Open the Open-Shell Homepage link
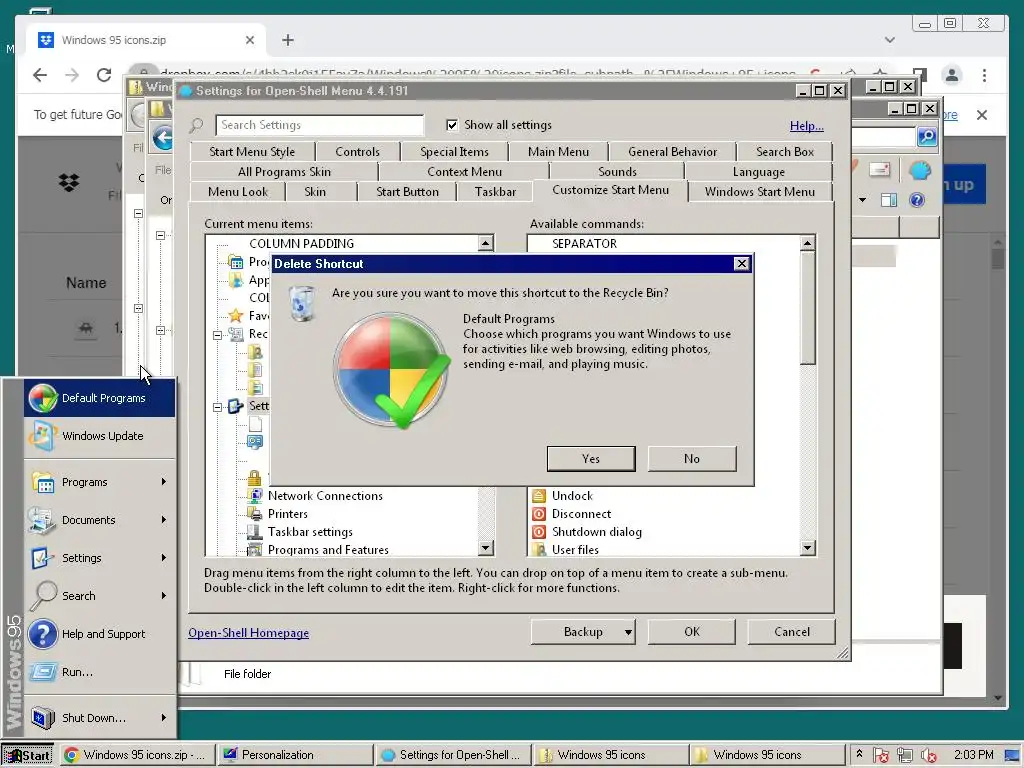Image resolution: width=1024 pixels, height=768 pixels. 248,633
